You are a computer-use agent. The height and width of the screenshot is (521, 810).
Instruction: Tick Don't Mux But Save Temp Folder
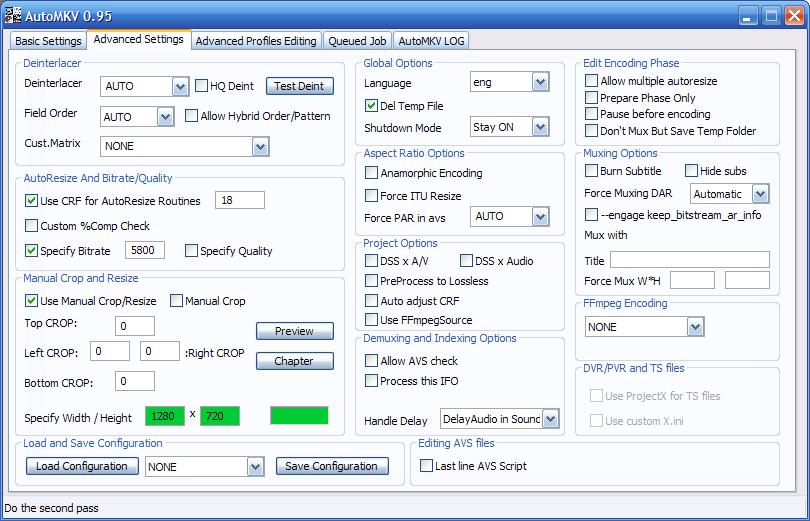[x=591, y=131]
